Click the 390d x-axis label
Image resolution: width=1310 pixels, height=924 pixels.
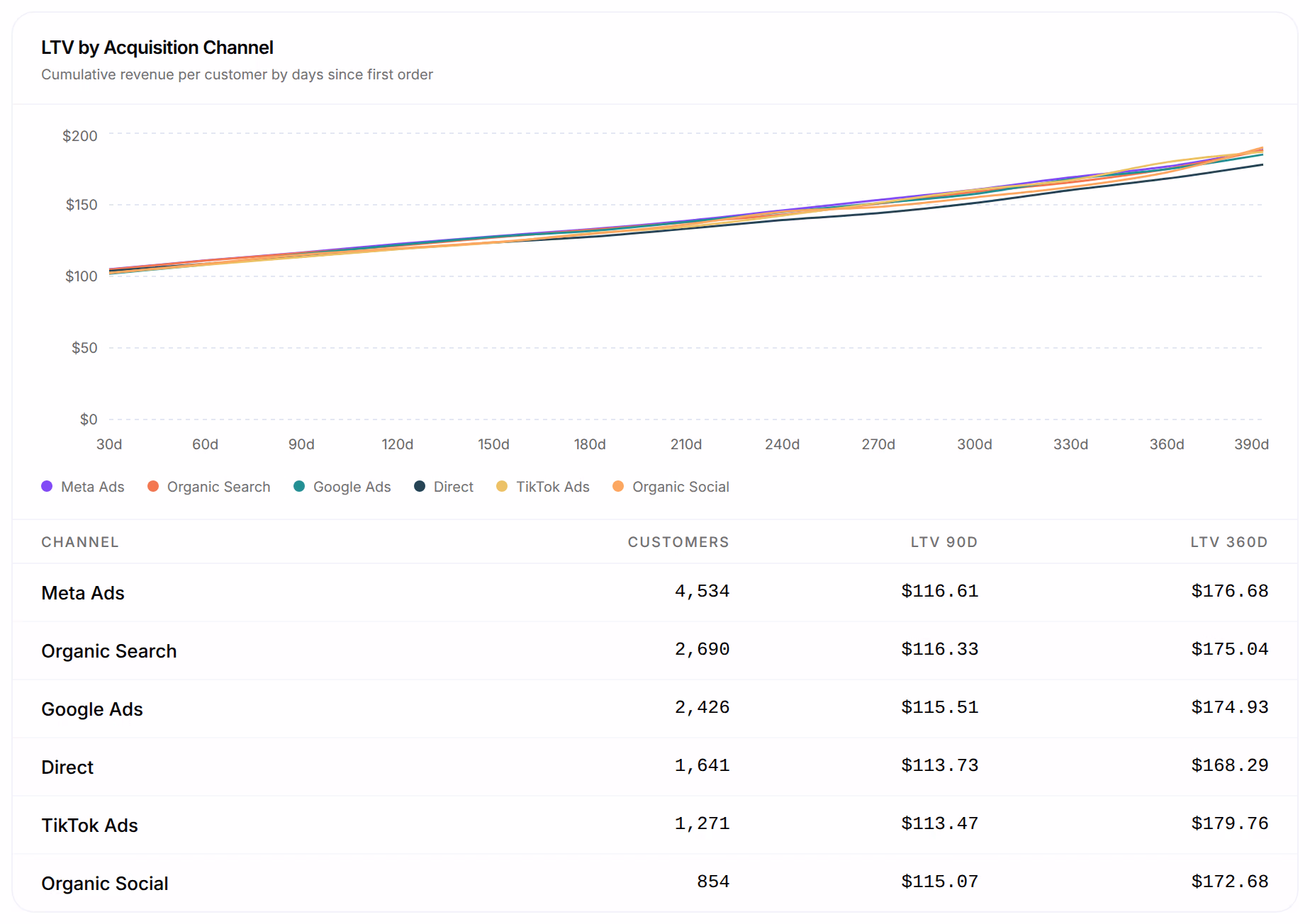(1251, 444)
